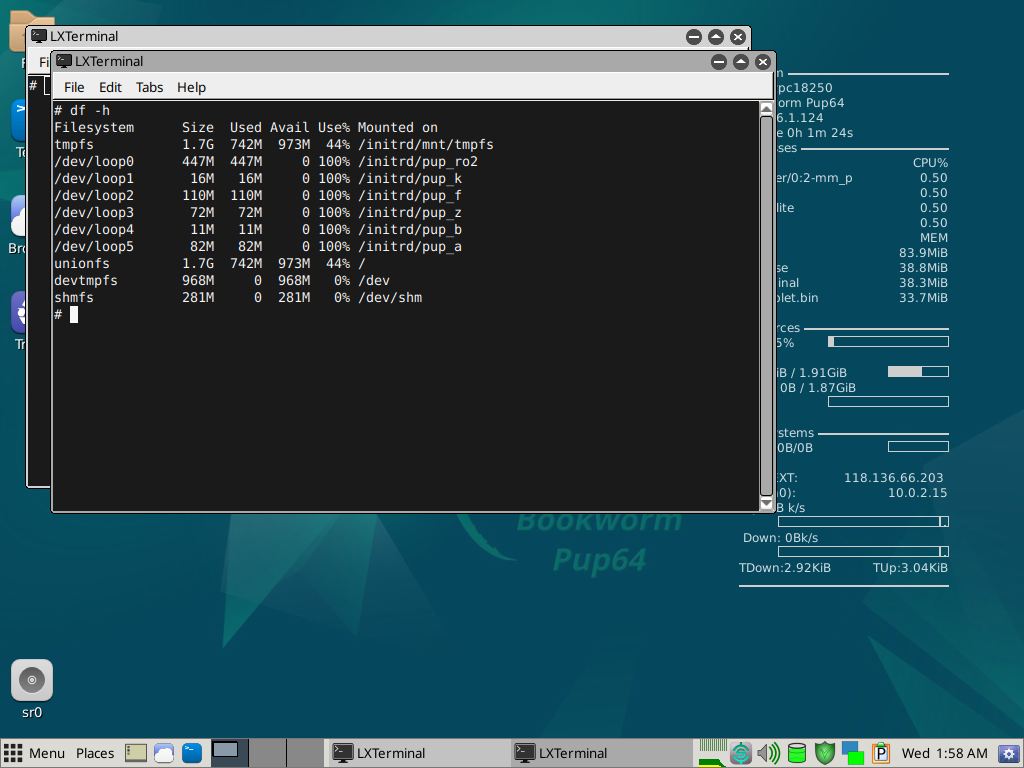The height and width of the screenshot is (768, 1024).
Task: Activate the second LXTerminal taskbar button
Action: (600, 753)
